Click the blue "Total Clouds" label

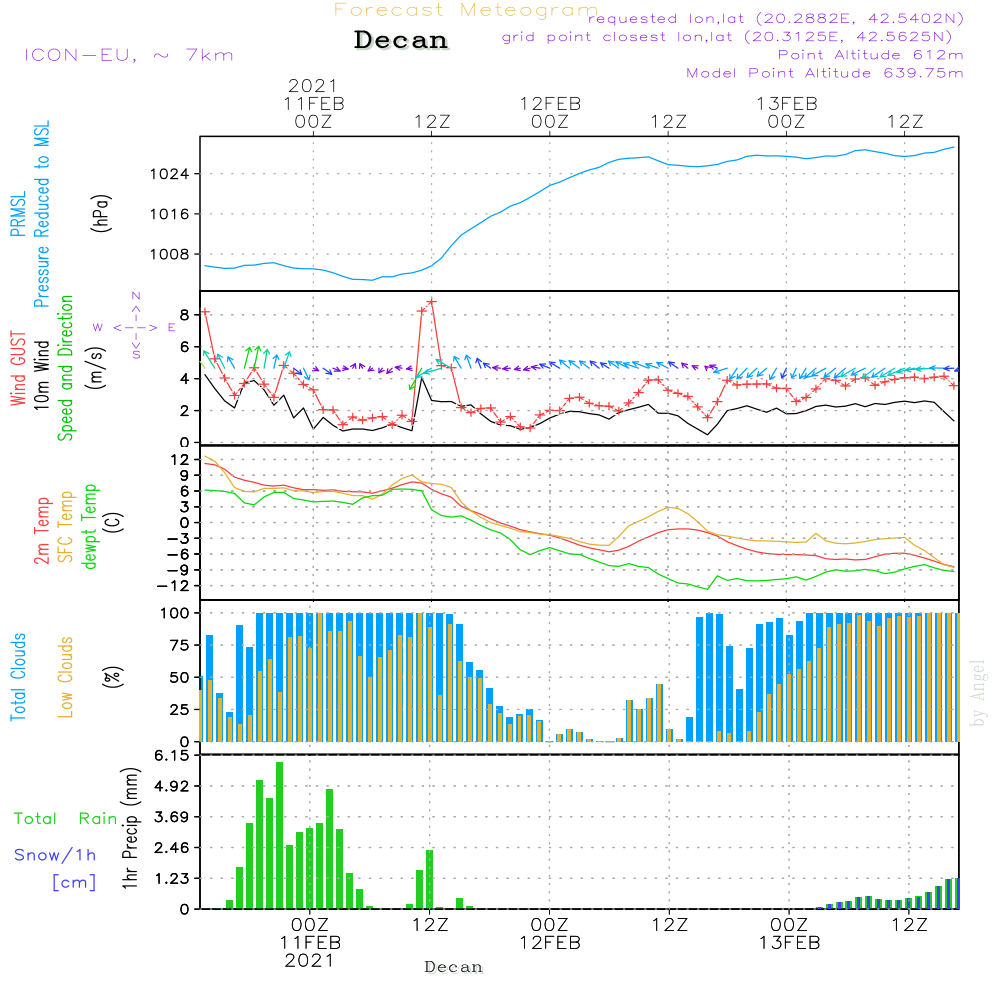point(18,677)
